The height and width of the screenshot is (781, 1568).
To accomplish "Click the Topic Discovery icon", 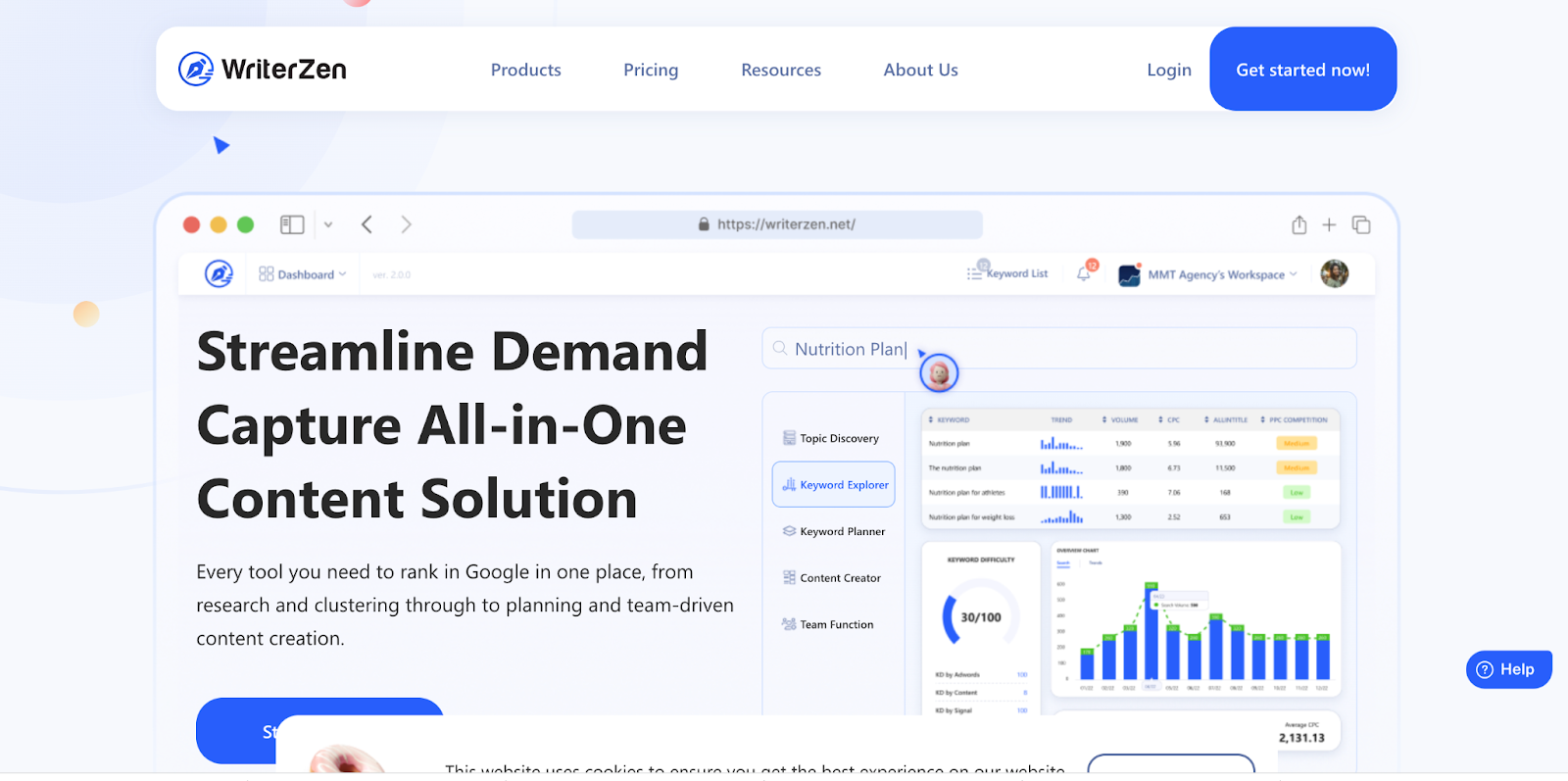I will click(x=789, y=438).
